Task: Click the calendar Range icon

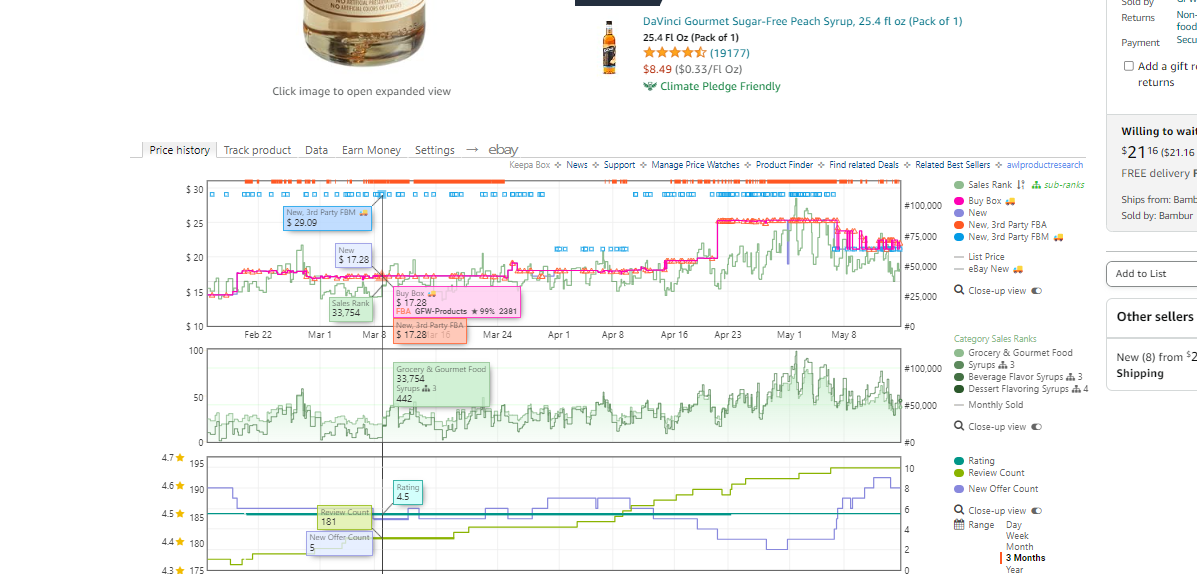Action: point(960,524)
